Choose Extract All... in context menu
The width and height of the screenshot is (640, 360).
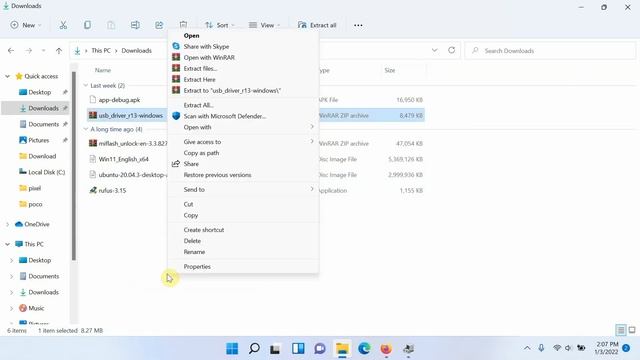click(243, 105)
